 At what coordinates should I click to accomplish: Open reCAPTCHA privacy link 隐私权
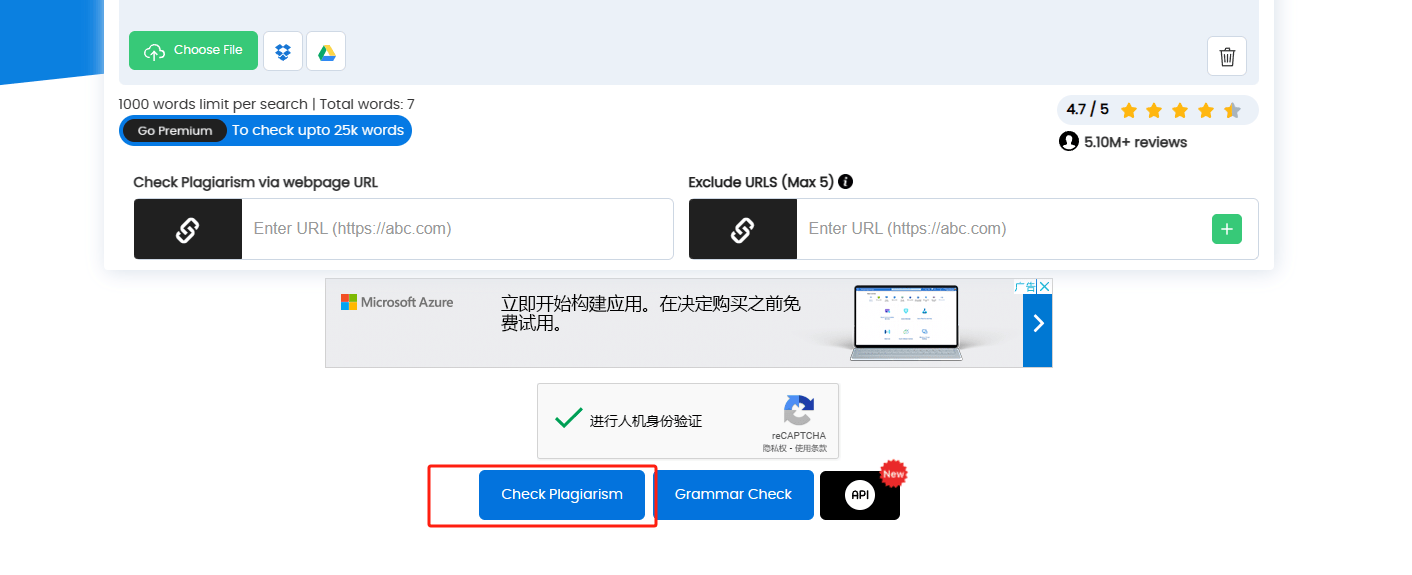(773, 449)
